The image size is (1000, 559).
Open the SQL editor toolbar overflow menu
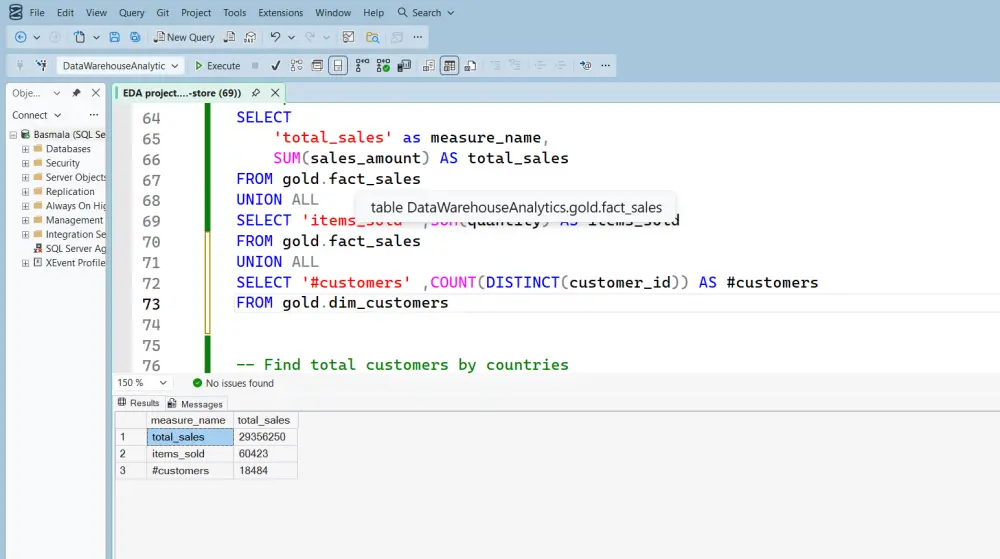pos(606,66)
